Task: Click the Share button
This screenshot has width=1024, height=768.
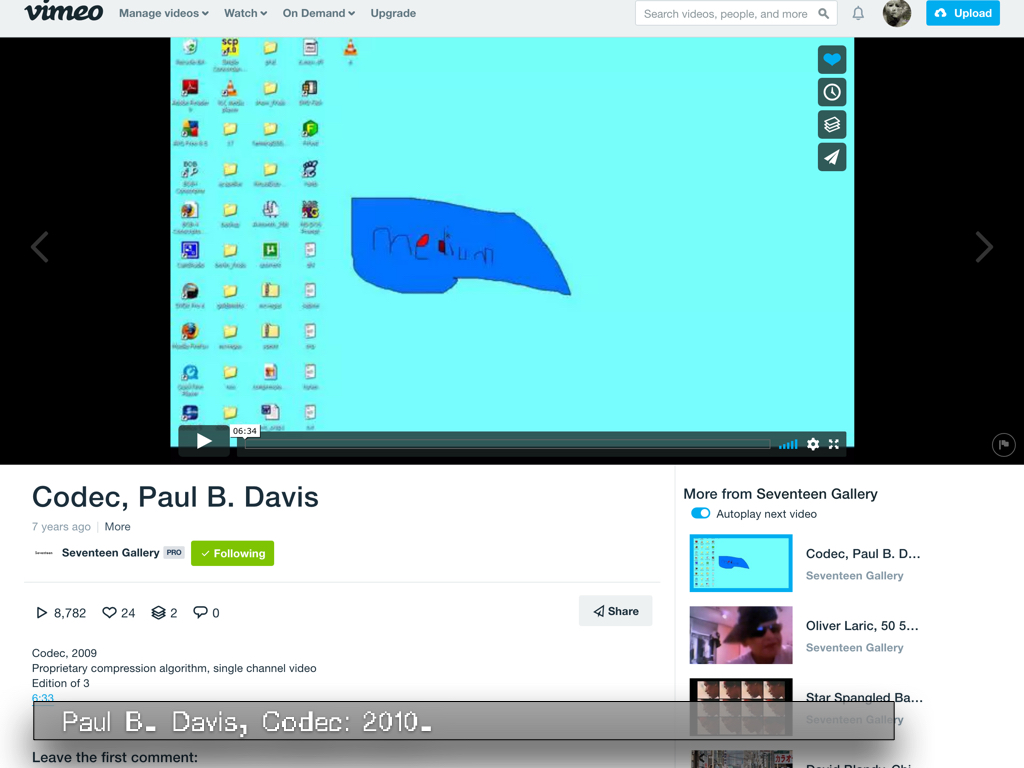Action: pyautogui.click(x=616, y=611)
